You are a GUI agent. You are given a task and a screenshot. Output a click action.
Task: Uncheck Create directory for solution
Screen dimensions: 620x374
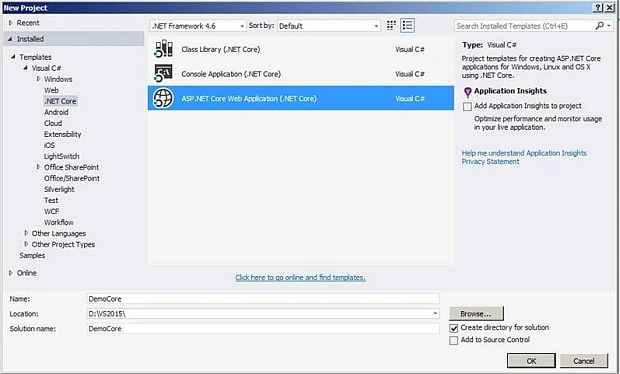[x=454, y=328]
